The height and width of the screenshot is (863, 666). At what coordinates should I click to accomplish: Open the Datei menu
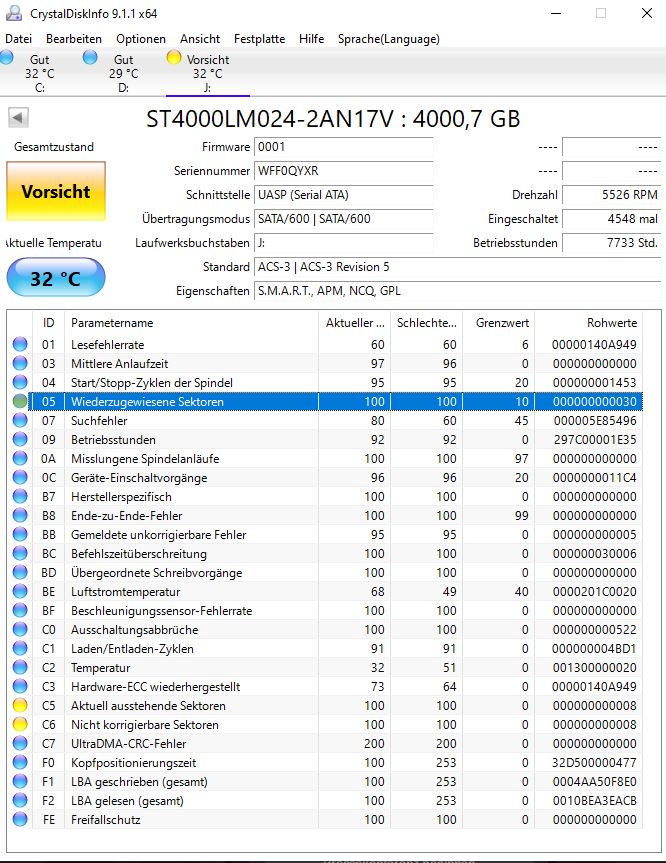[18, 39]
